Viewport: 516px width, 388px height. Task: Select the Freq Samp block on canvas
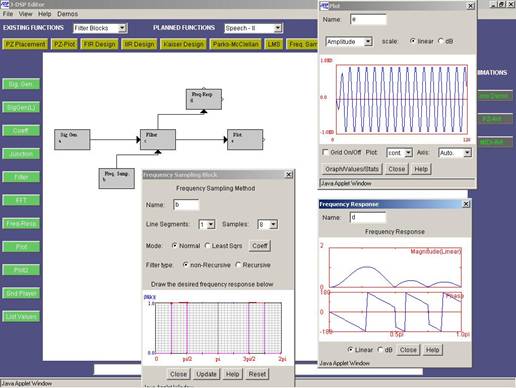(117, 178)
